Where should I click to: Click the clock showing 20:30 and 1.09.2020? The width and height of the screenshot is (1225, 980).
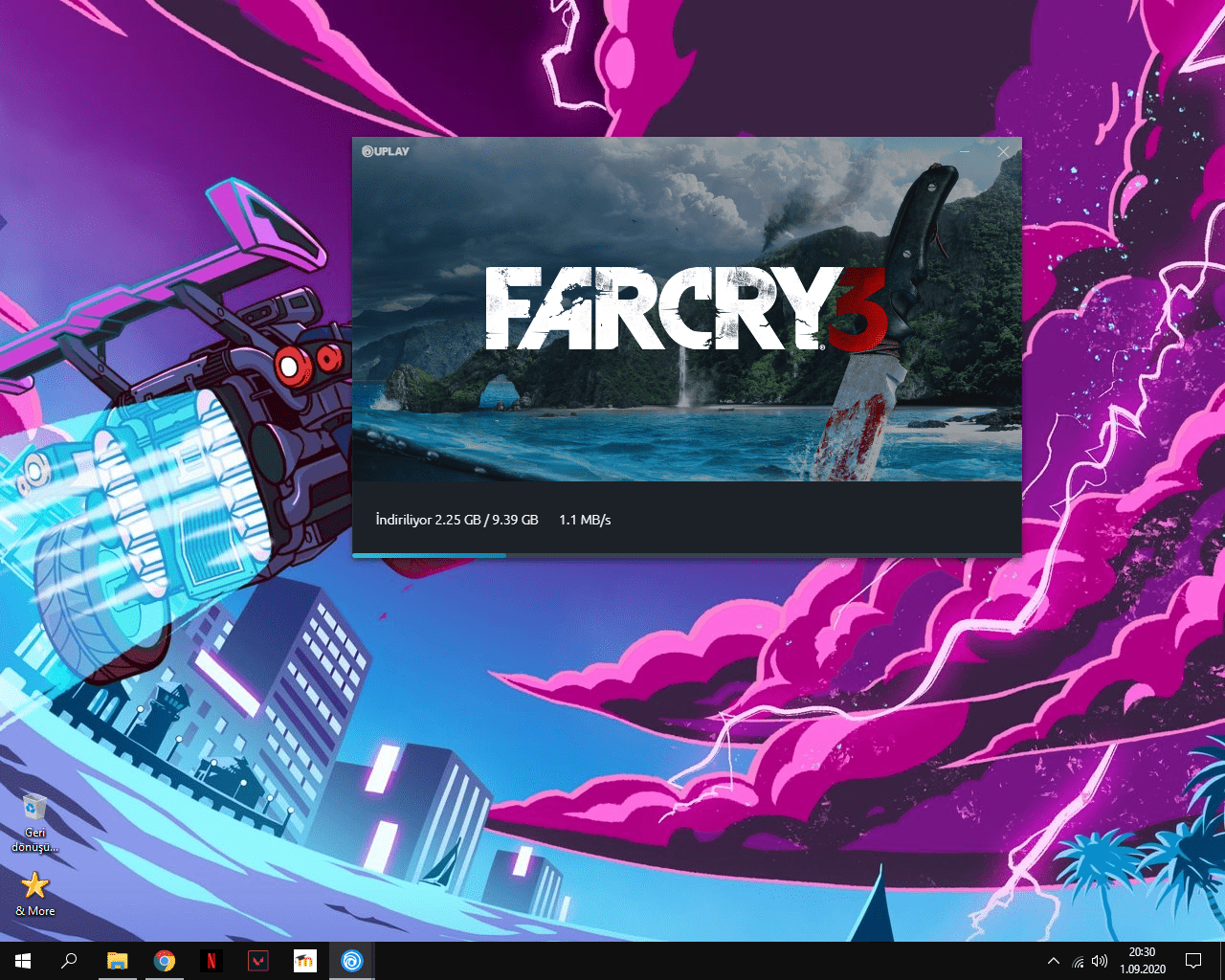click(1142, 961)
